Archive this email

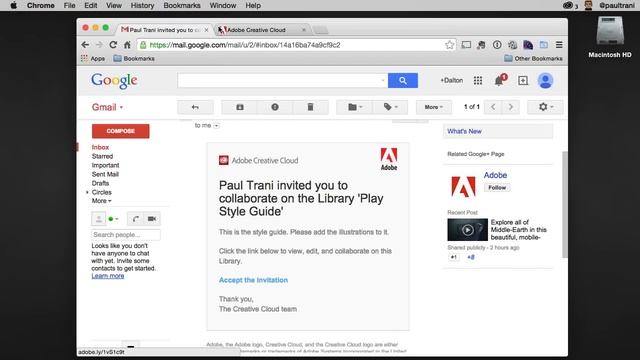(x=240, y=107)
